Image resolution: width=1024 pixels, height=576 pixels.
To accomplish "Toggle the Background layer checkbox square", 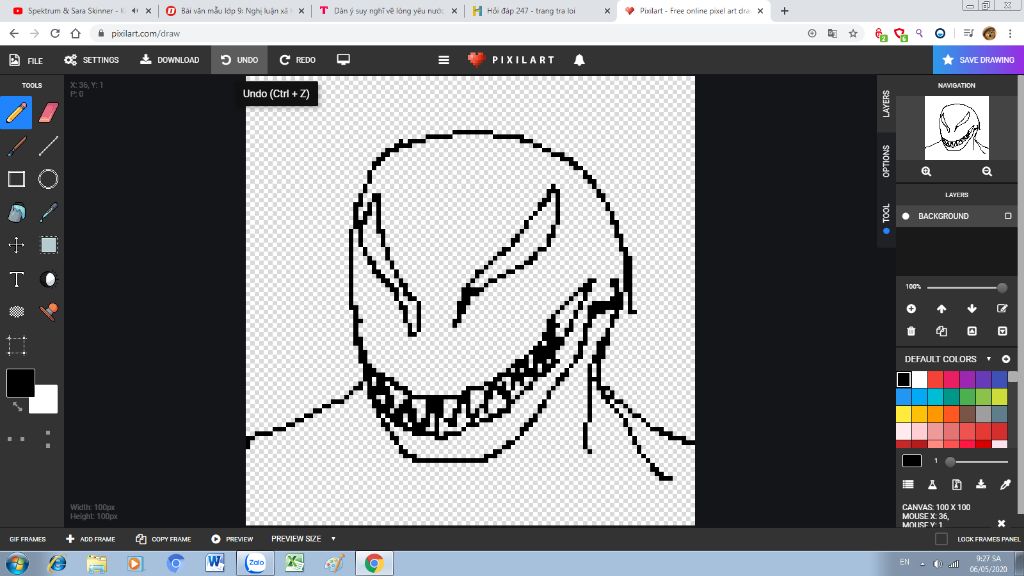I will click(1008, 216).
